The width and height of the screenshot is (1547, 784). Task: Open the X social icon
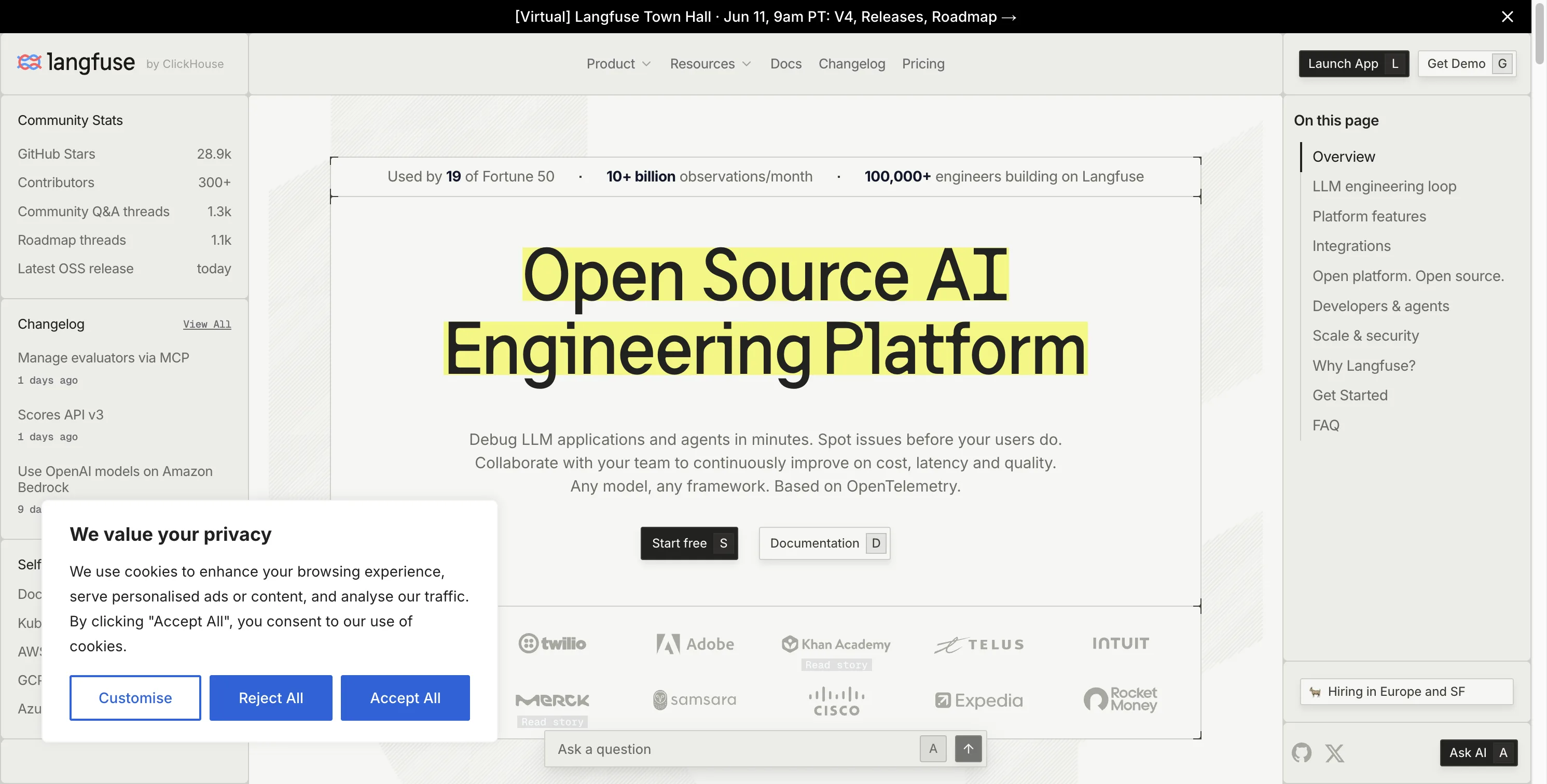pyautogui.click(x=1334, y=753)
